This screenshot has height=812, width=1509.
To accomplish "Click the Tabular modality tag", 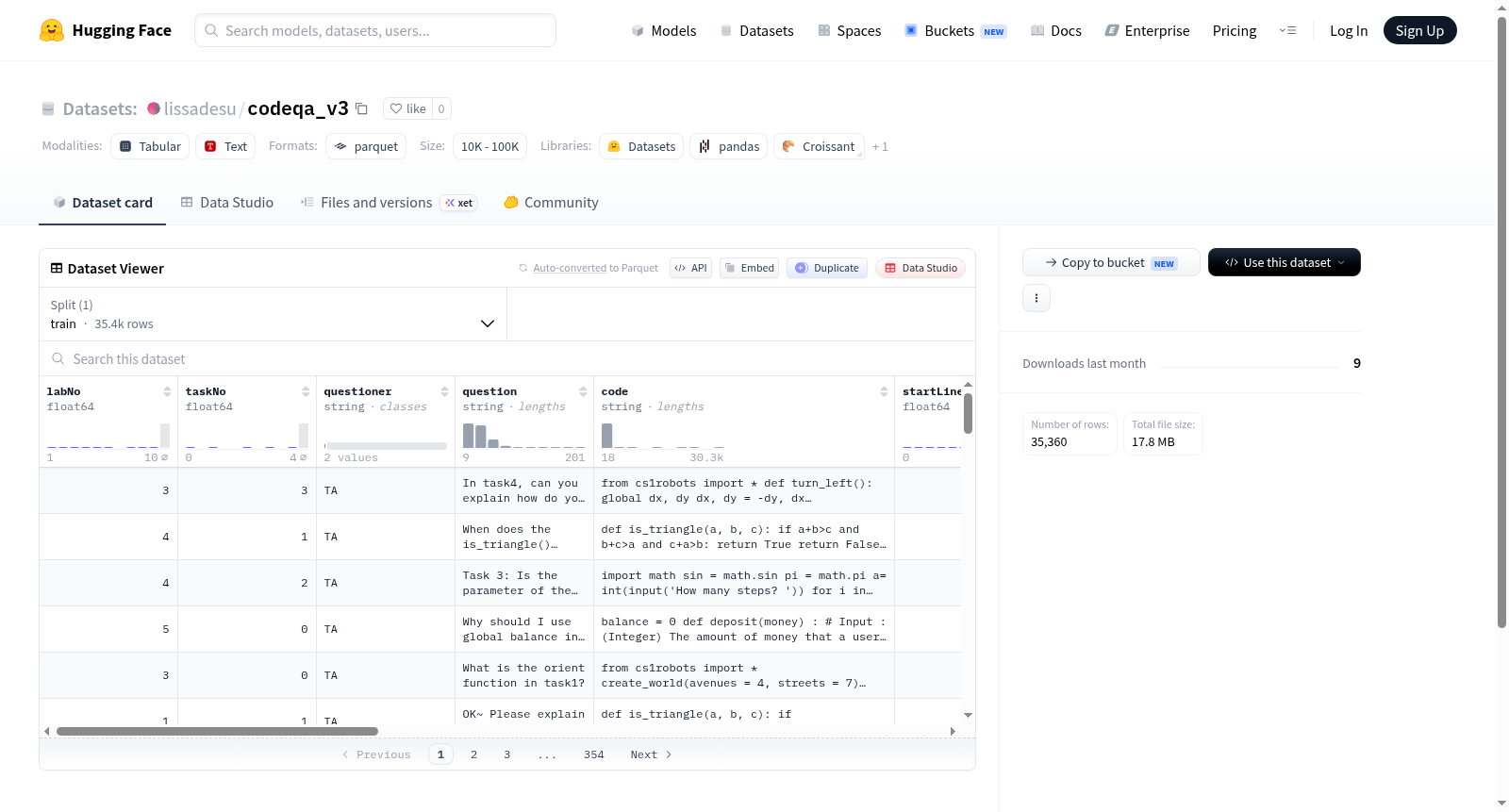I will click(x=150, y=146).
